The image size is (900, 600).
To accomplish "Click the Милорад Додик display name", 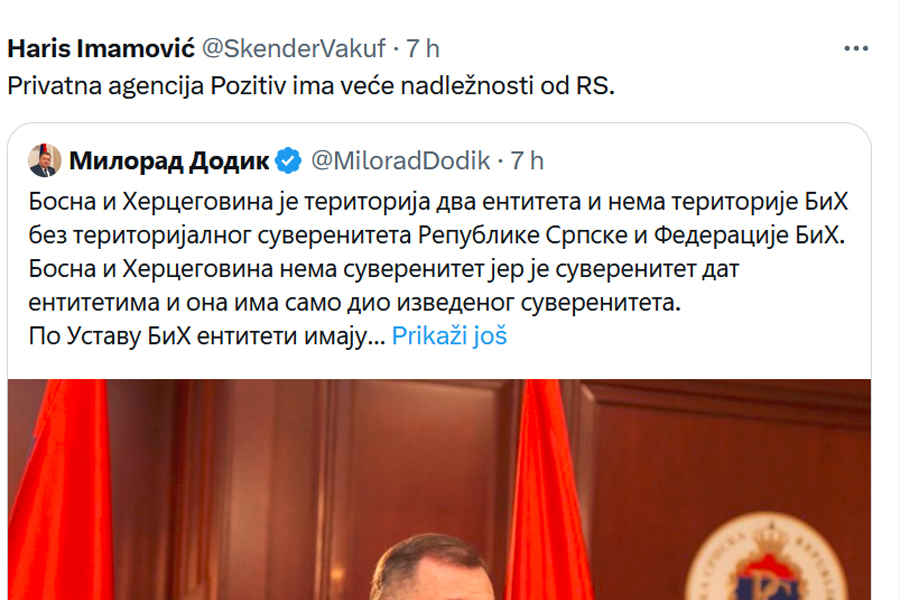I will click(x=169, y=160).
